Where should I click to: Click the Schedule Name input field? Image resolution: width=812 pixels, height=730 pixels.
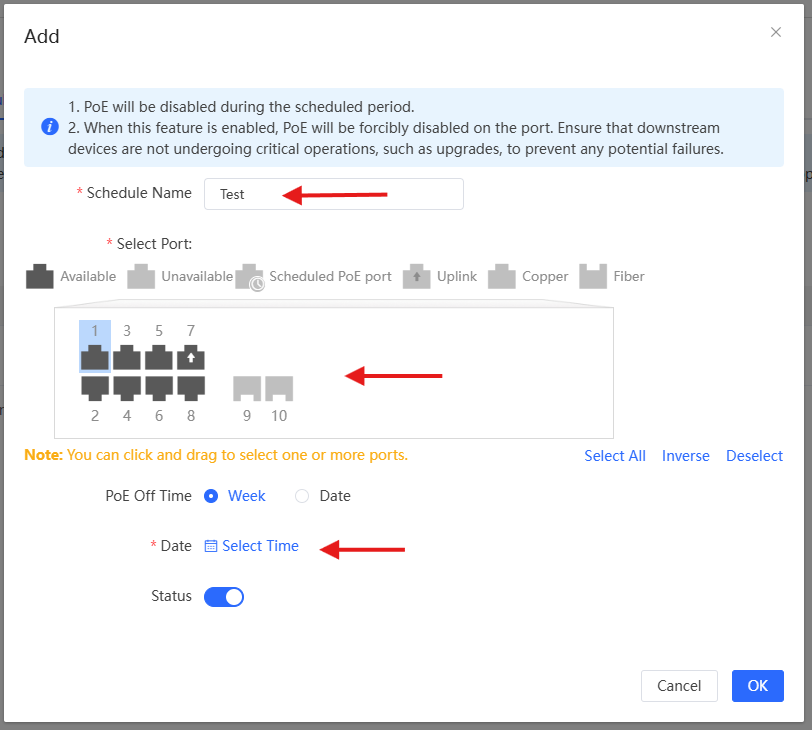[333, 194]
